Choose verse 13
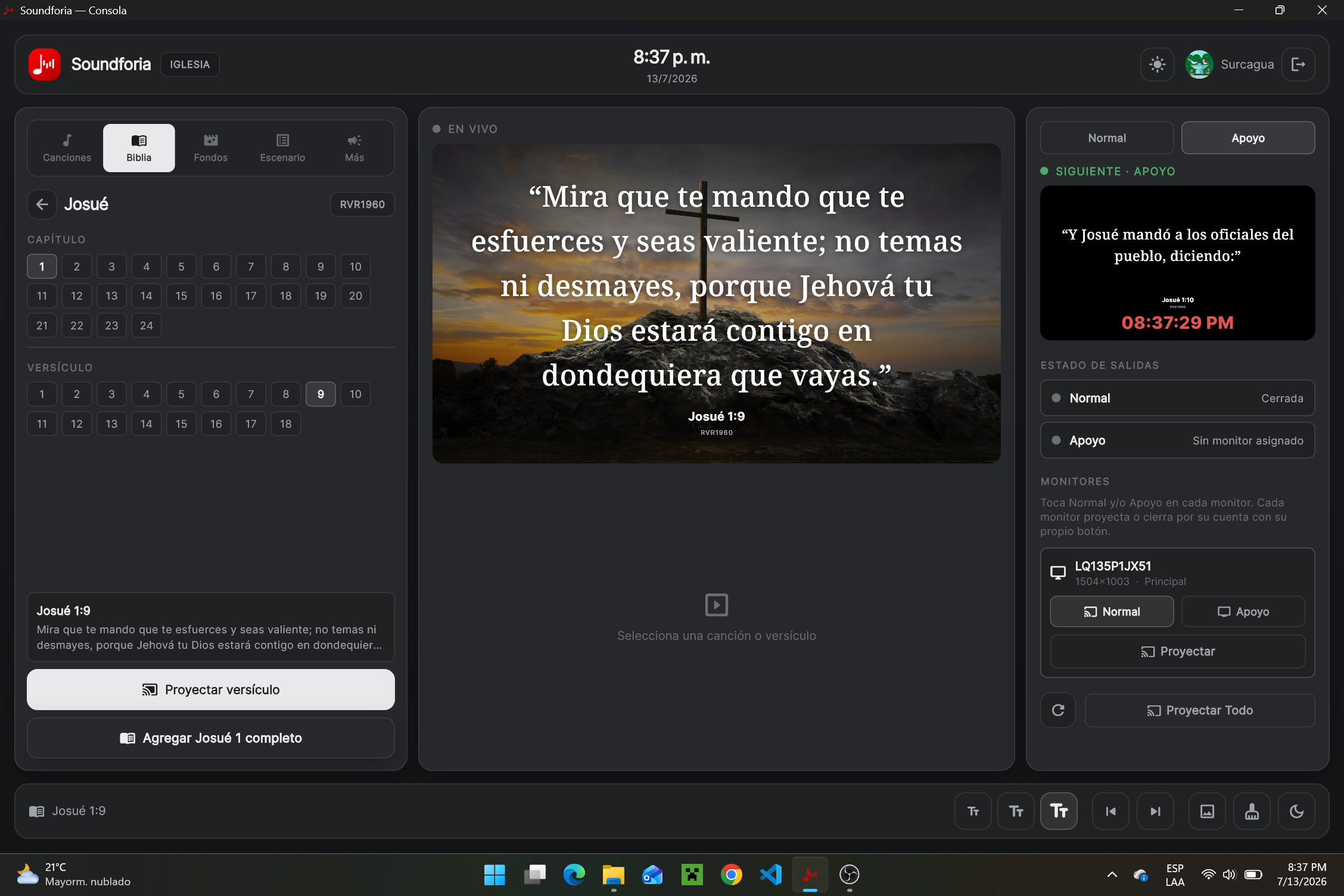The height and width of the screenshot is (896, 1344). pyautogui.click(x=111, y=424)
